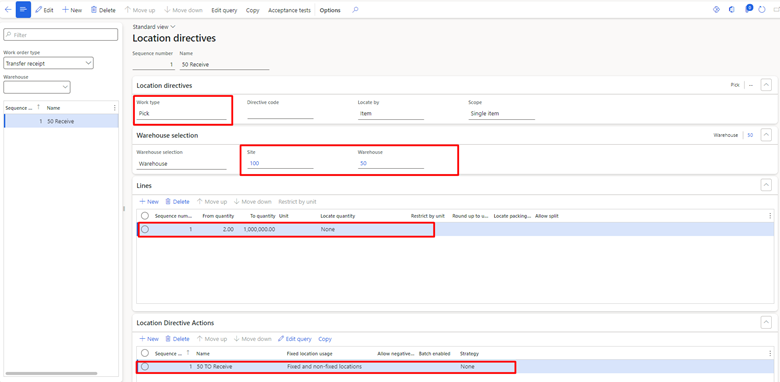Screen dimensions: 780x382
Task: Toggle select-all circle in Lines grid header
Action: (145, 216)
